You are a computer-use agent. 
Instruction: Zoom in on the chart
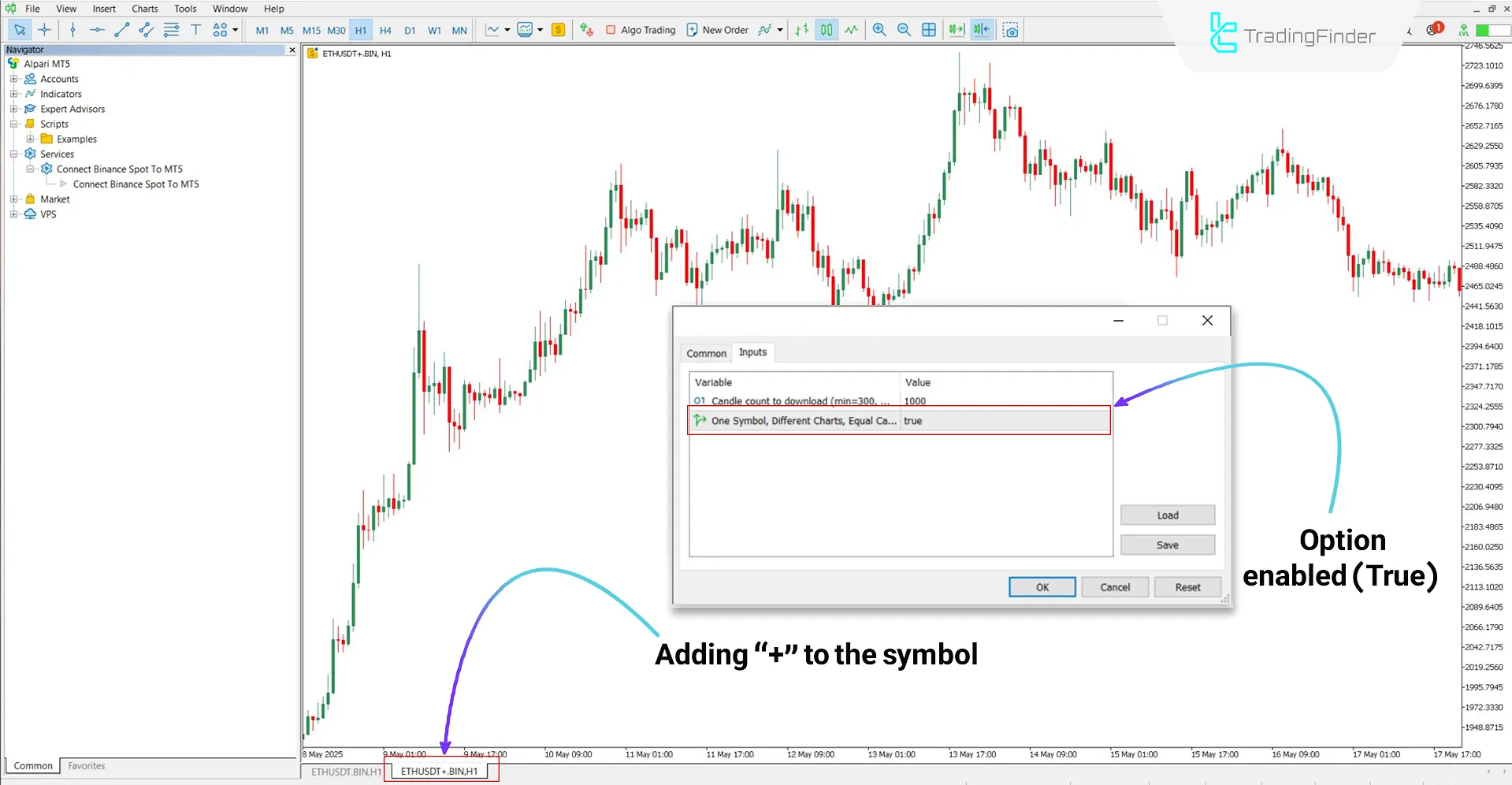pos(879,30)
